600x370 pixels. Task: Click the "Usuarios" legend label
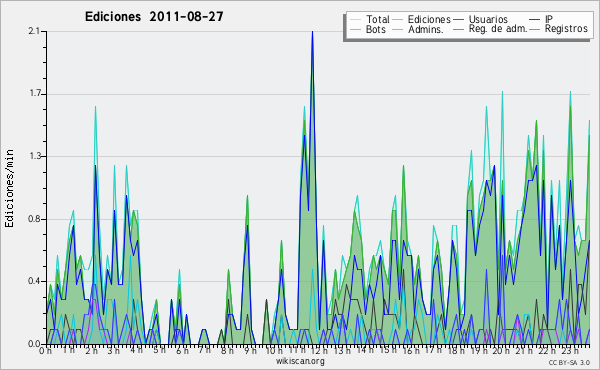(x=488, y=19)
